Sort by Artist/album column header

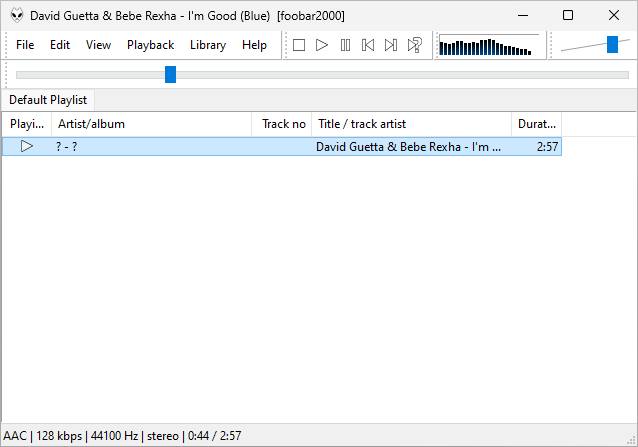click(x=151, y=124)
